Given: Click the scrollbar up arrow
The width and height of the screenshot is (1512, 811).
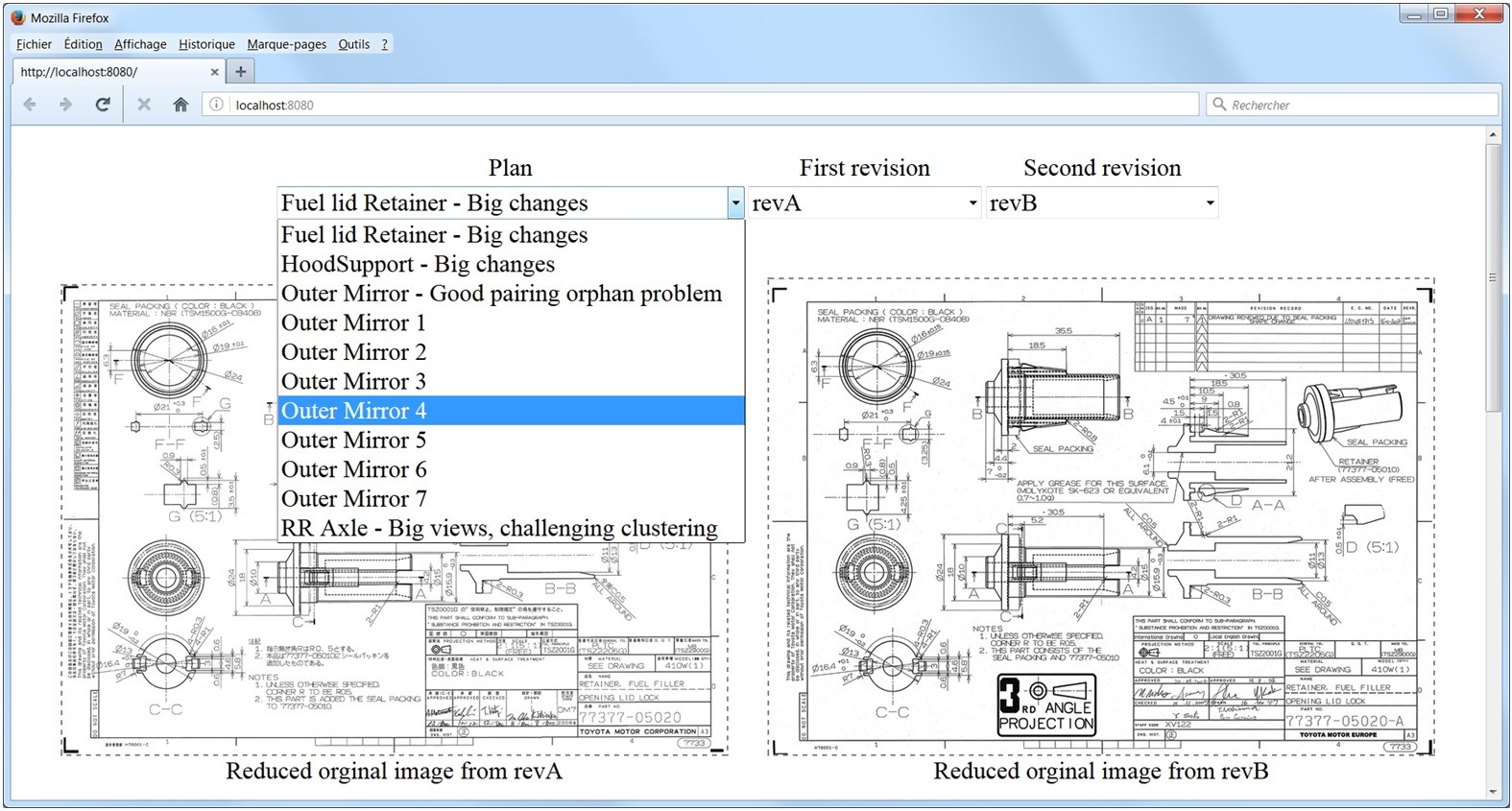Looking at the screenshot, I should point(1492,135).
